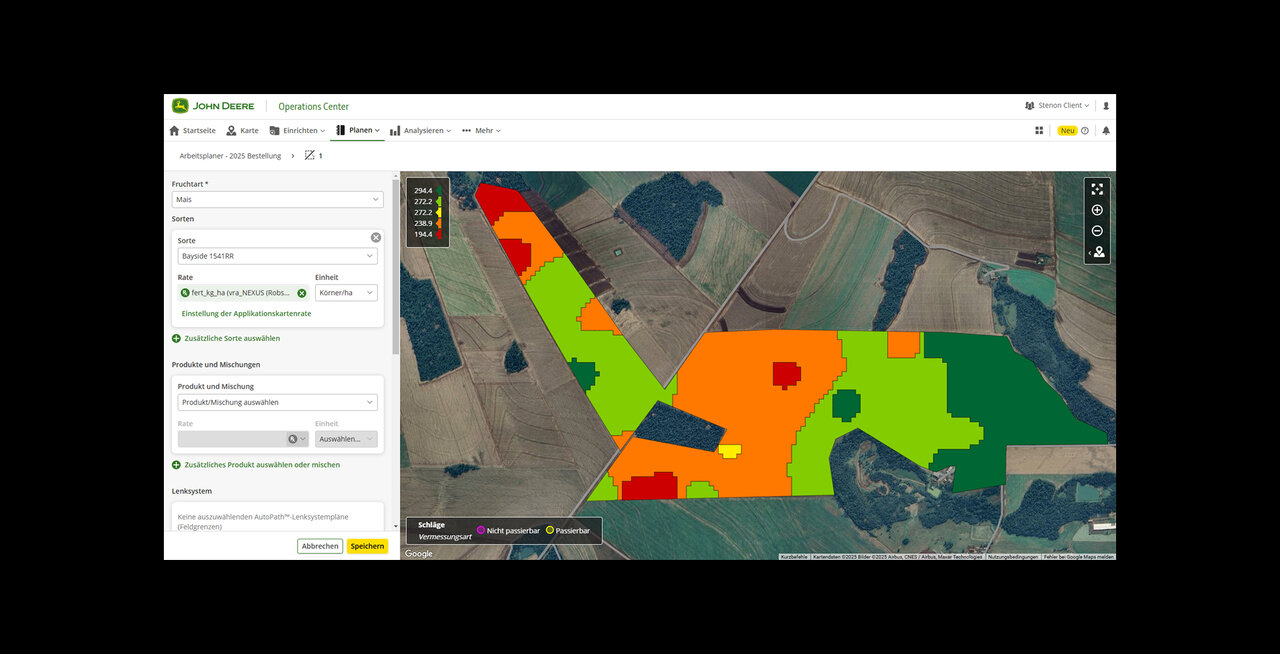Open the Planen menu

[358, 130]
